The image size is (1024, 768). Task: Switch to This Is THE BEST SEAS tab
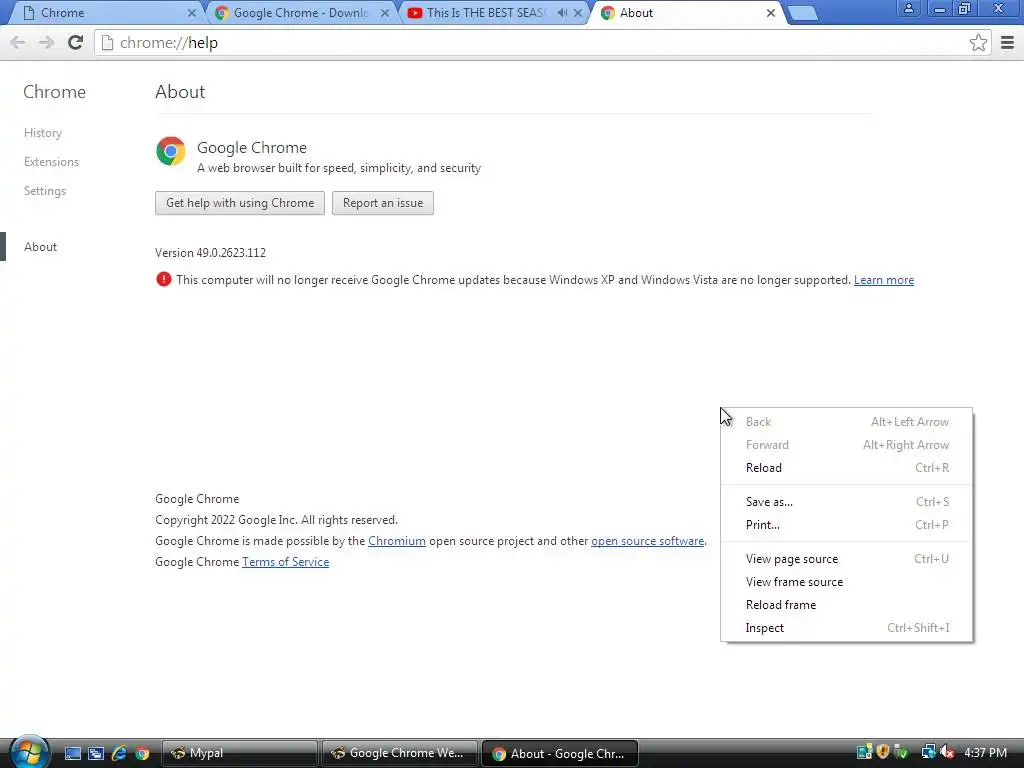(x=493, y=13)
